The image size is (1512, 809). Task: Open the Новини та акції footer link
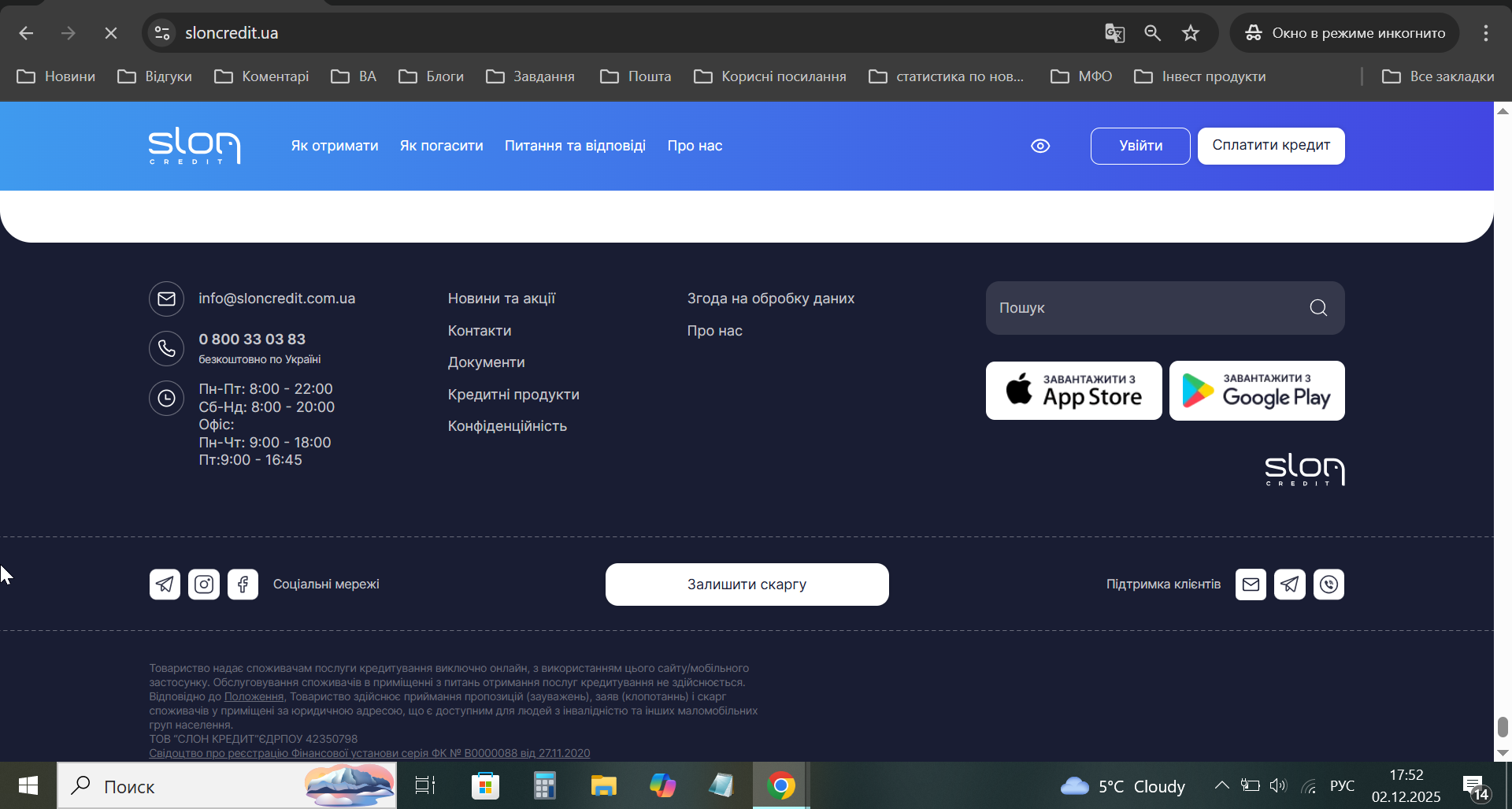click(502, 299)
